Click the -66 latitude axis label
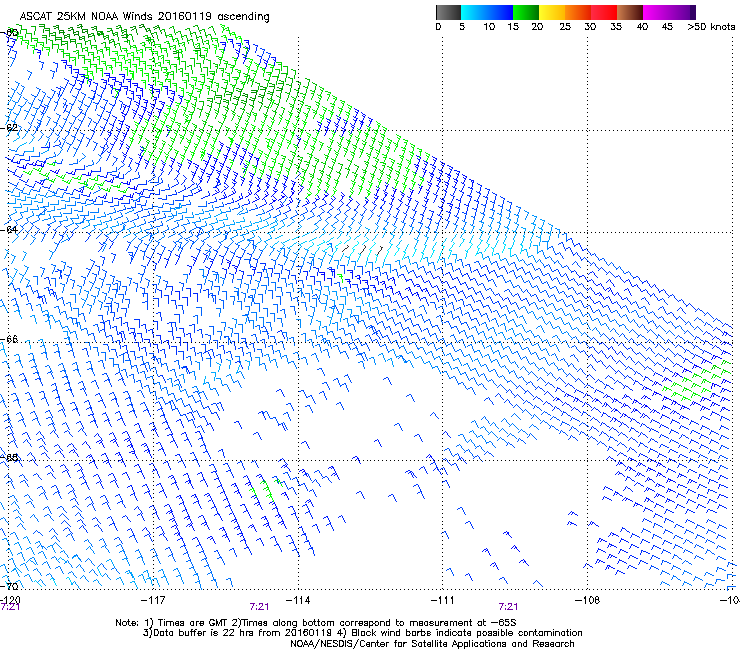 (9, 340)
